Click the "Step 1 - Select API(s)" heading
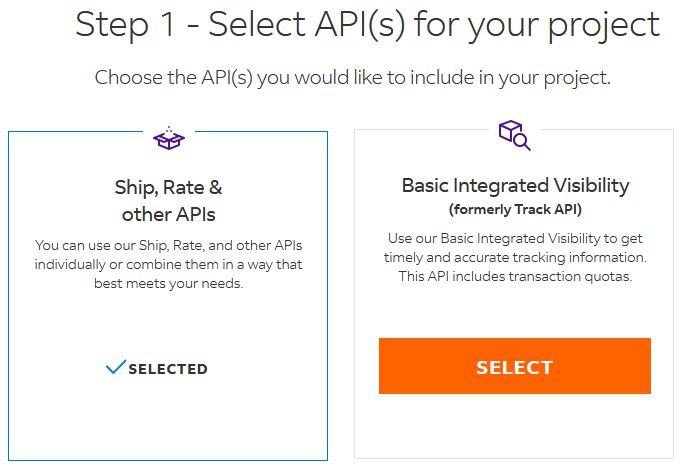This screenshot has width=685, height=471. pyautogui.click(x=367, y=25)
